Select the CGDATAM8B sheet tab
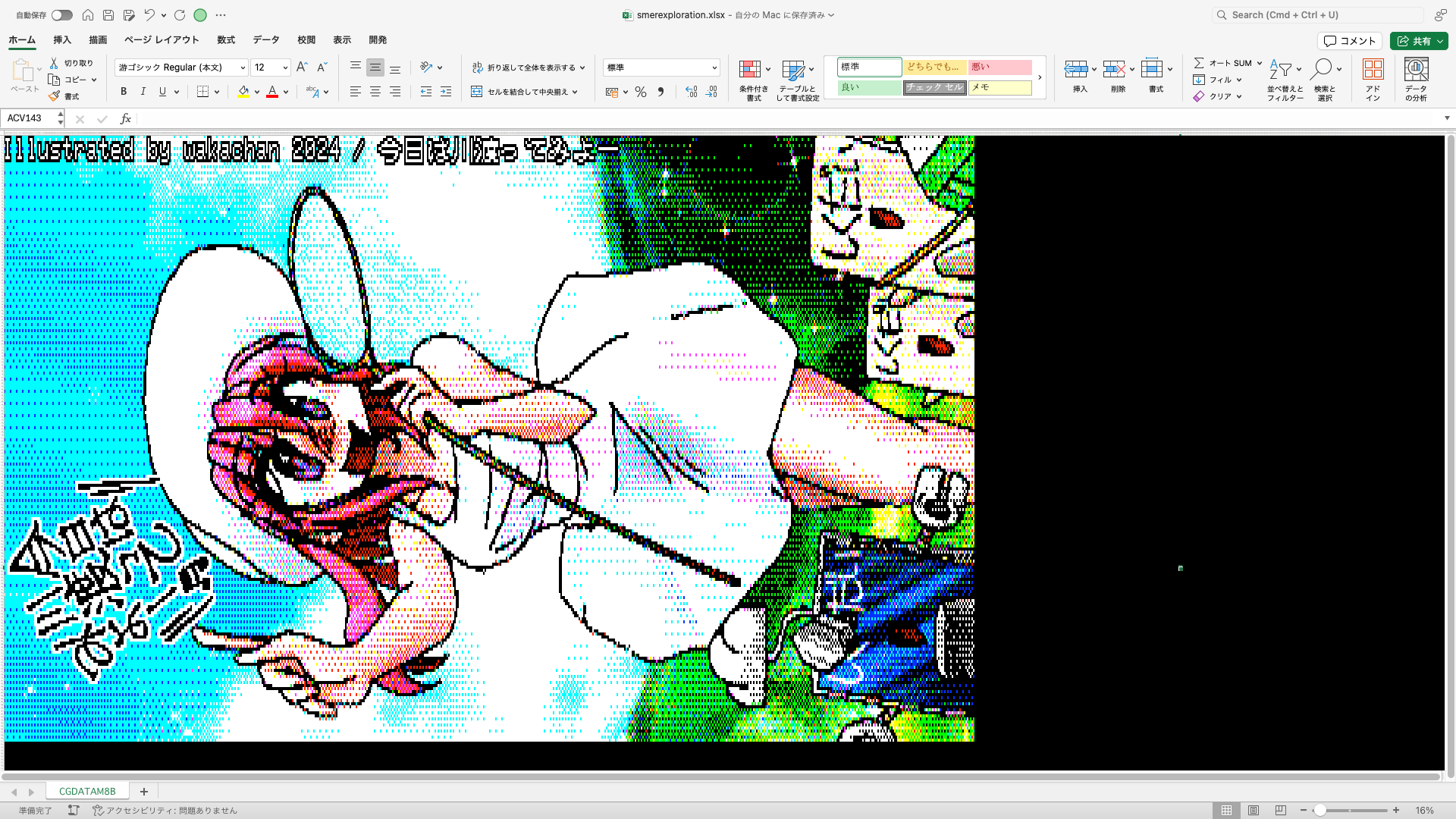Screen dimensions: 1456x819 (87, 791)
